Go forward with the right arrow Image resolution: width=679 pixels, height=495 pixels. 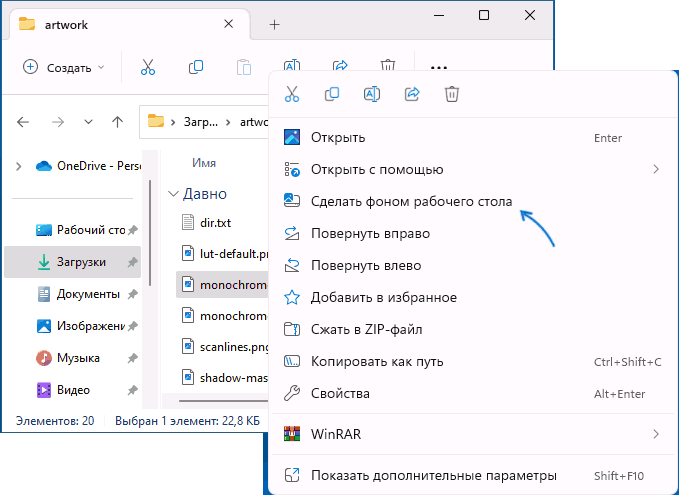click(58, 122)
